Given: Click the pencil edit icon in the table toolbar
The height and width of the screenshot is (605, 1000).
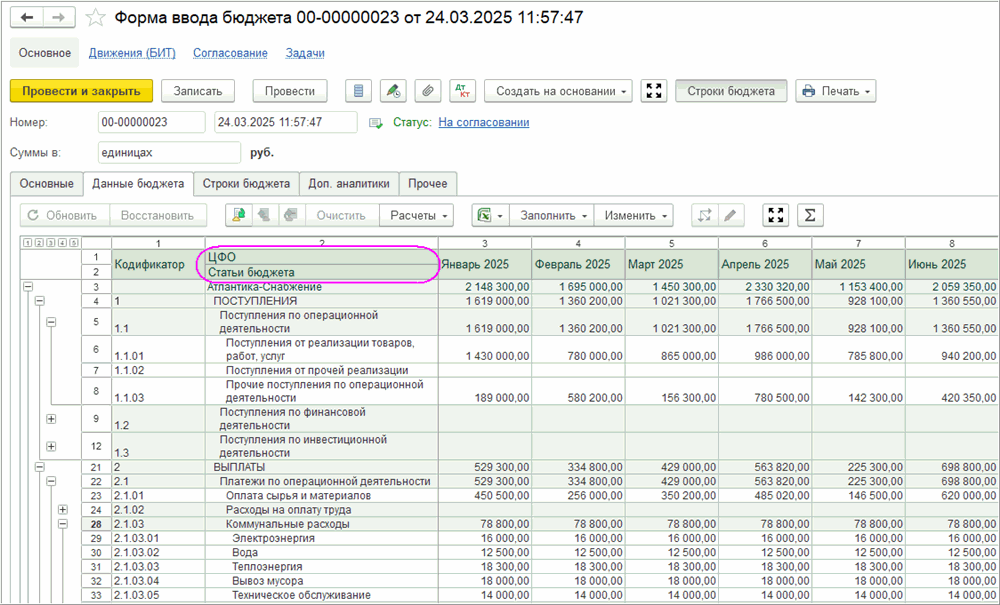Looking at the screenshot, I should pos(731,215).
